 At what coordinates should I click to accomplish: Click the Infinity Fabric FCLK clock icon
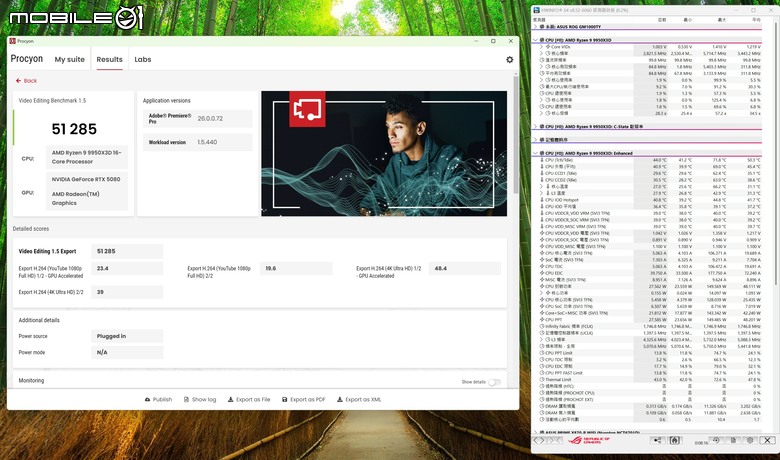(542, 327)
